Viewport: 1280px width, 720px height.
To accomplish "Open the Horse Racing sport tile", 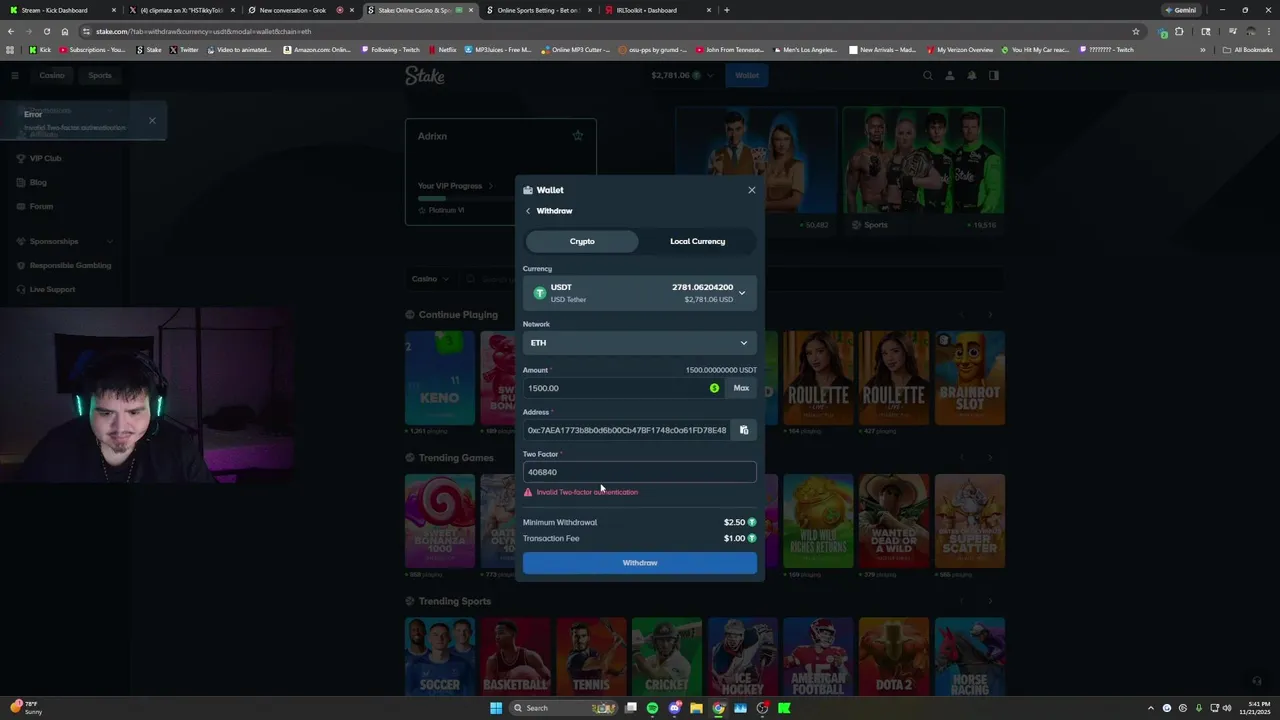I will 969,656.
